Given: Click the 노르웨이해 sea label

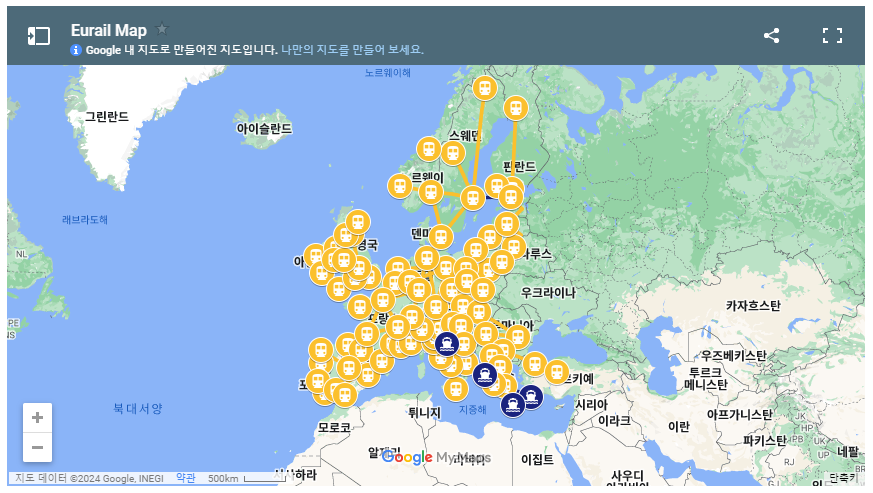Looking at the screenshot, I should (x=388, y=72).
